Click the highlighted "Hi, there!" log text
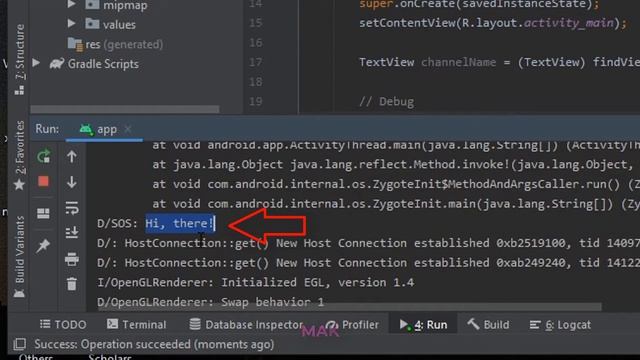The image size is (640, 360). pyautogui.click(x=180, y=223)
